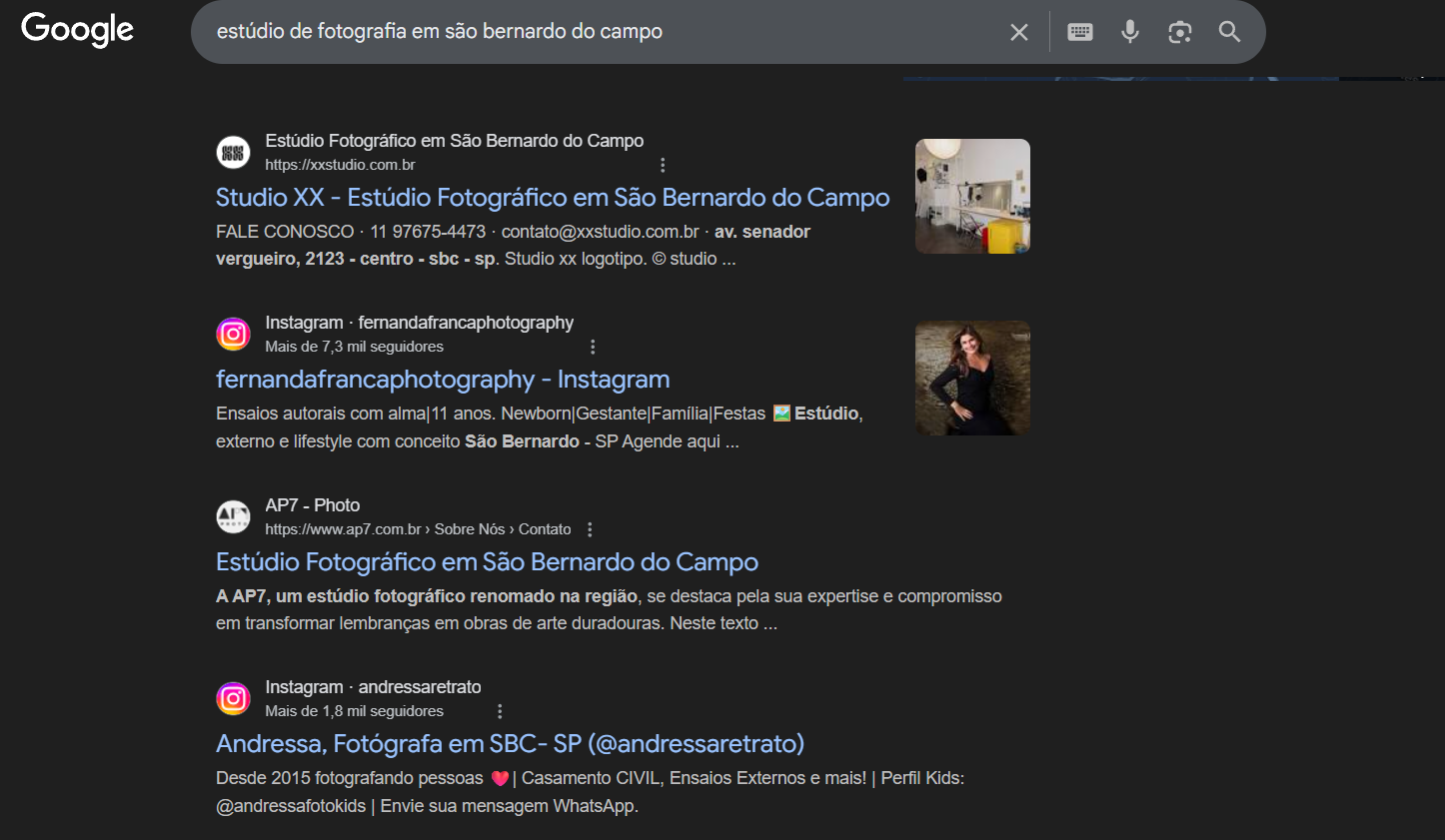
Task: Open more options for fernandafrancaphotography result
Action: (x=593, y=347)
